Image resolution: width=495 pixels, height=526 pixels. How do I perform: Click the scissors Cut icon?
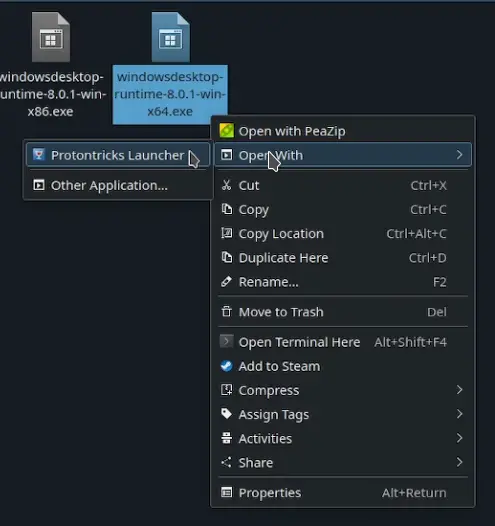click(226, 185)
